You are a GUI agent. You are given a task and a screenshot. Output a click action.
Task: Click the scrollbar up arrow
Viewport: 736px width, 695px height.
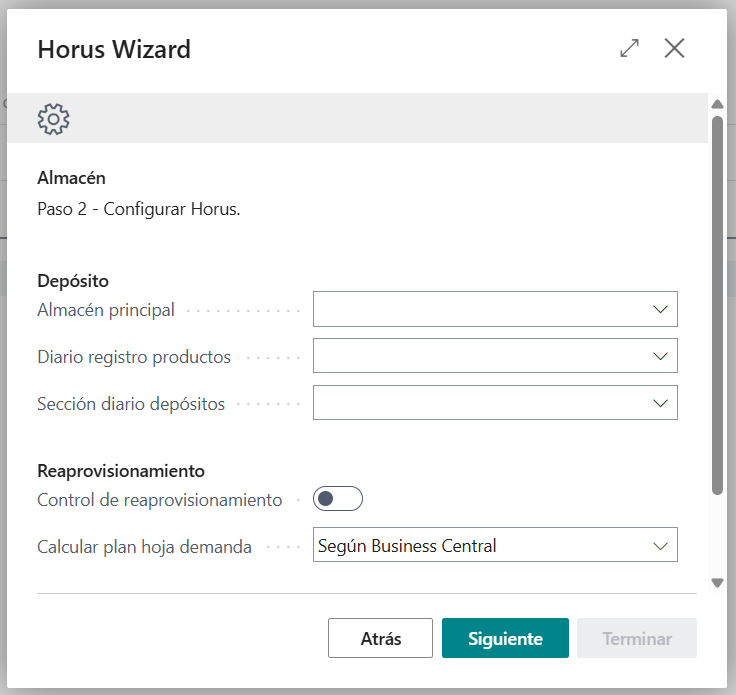[x=717, y=104]
